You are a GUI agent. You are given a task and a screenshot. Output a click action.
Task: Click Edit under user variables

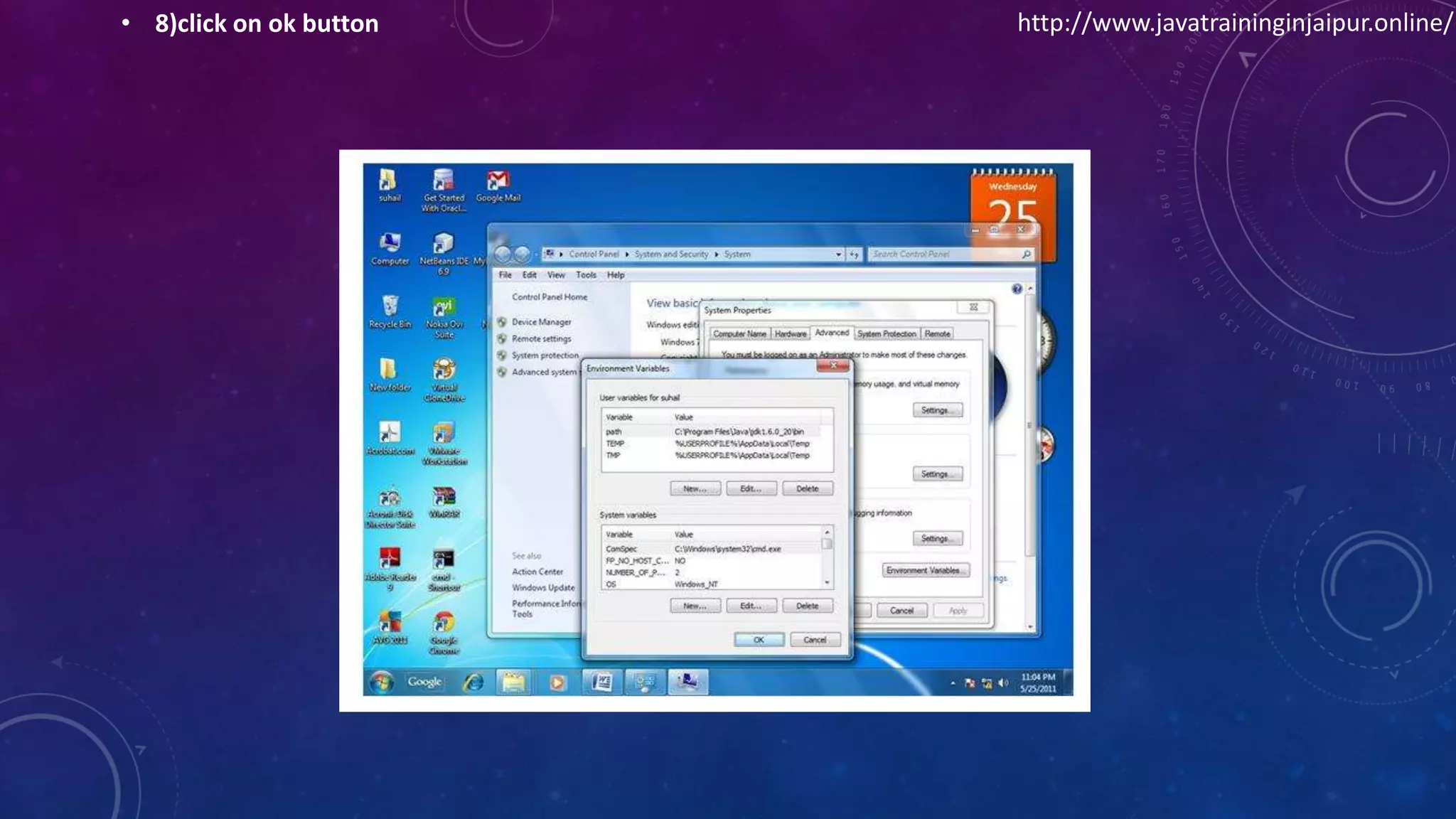751,489
